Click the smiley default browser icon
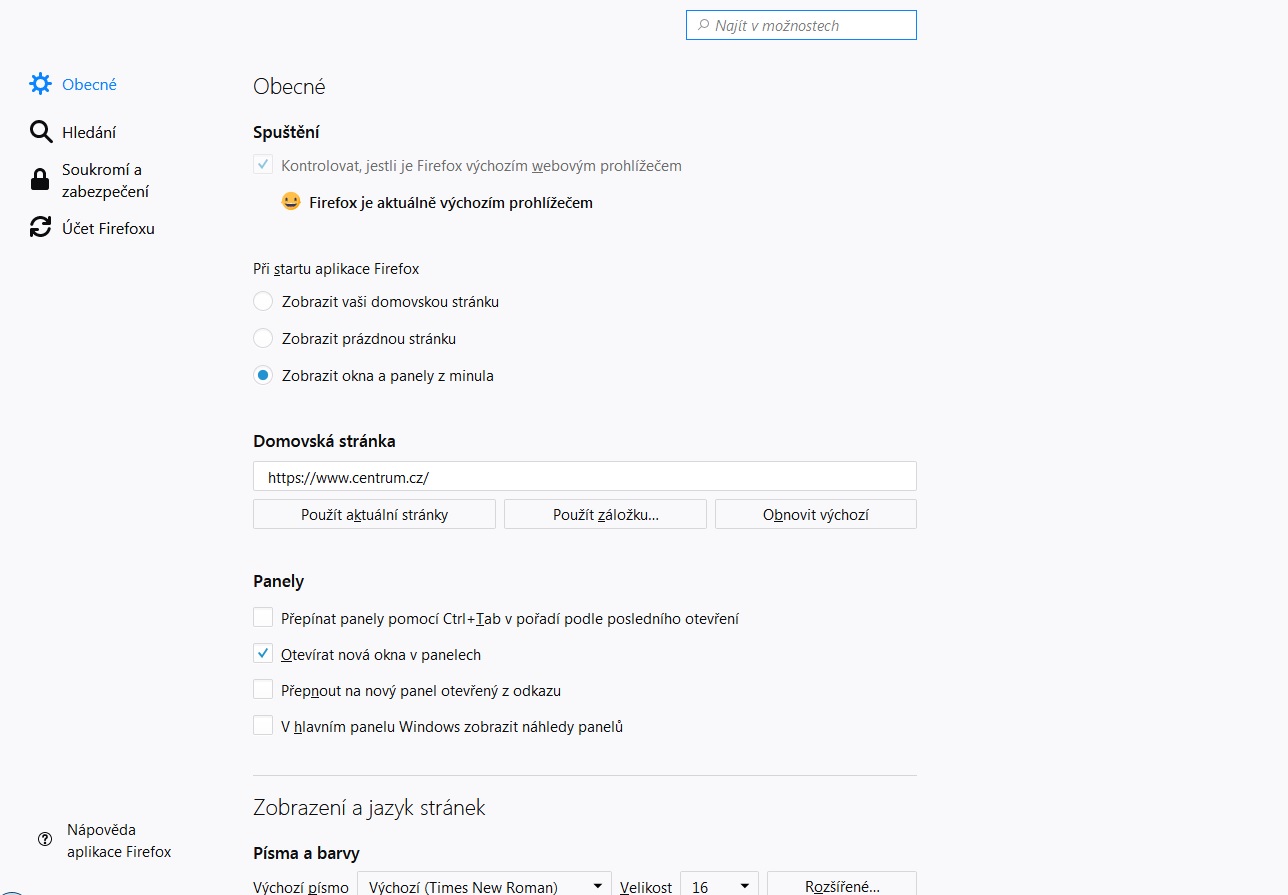1288x895 pixels. coord(291,202)
